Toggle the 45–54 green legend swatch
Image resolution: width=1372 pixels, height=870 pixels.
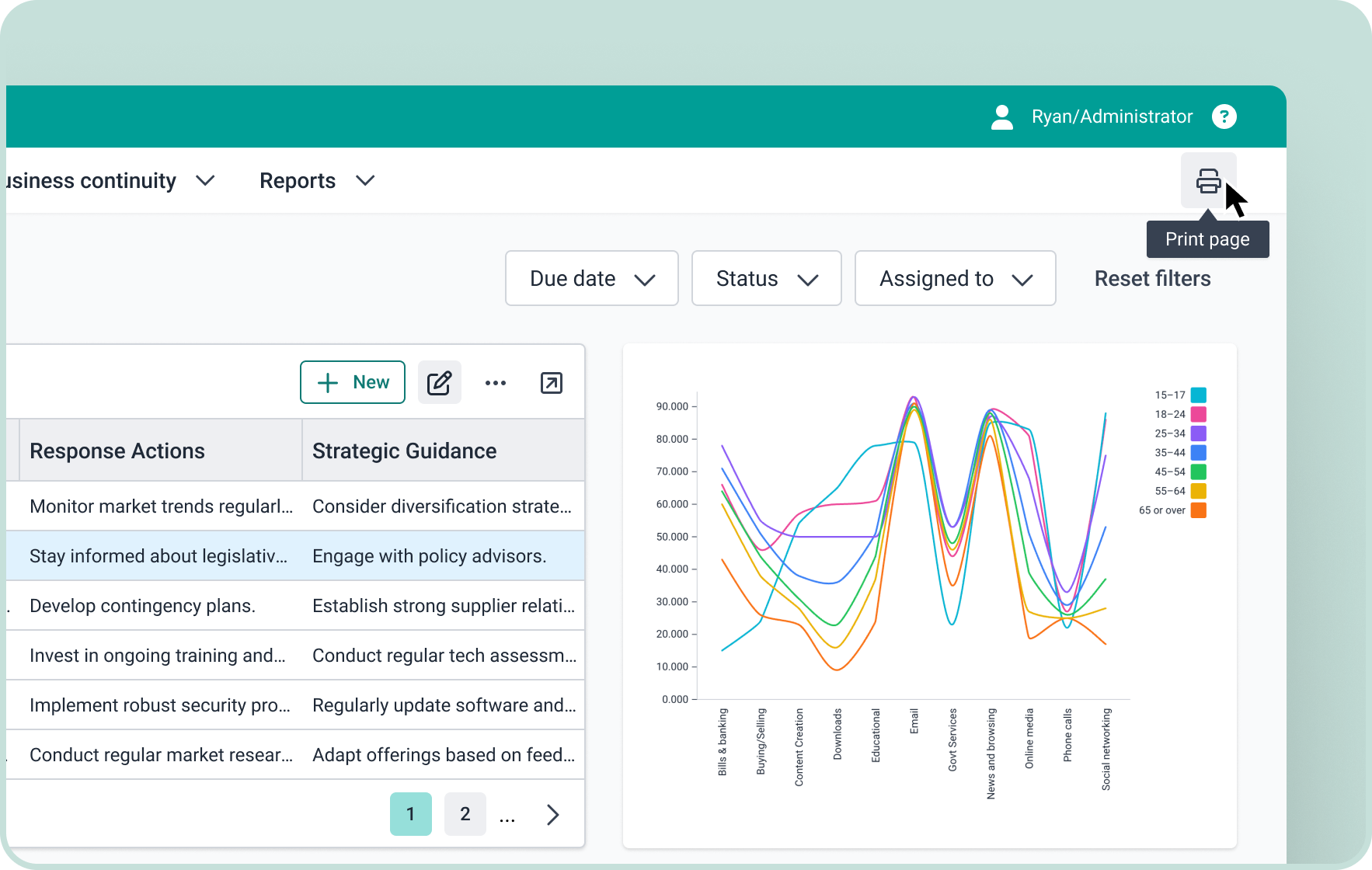[x=1198, y=472]
